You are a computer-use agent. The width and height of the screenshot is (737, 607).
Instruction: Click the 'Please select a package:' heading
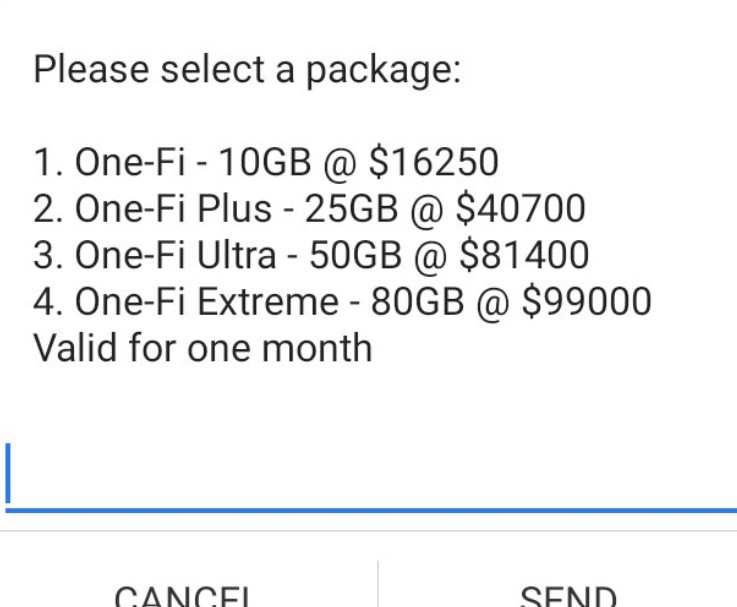pos(247,71)
